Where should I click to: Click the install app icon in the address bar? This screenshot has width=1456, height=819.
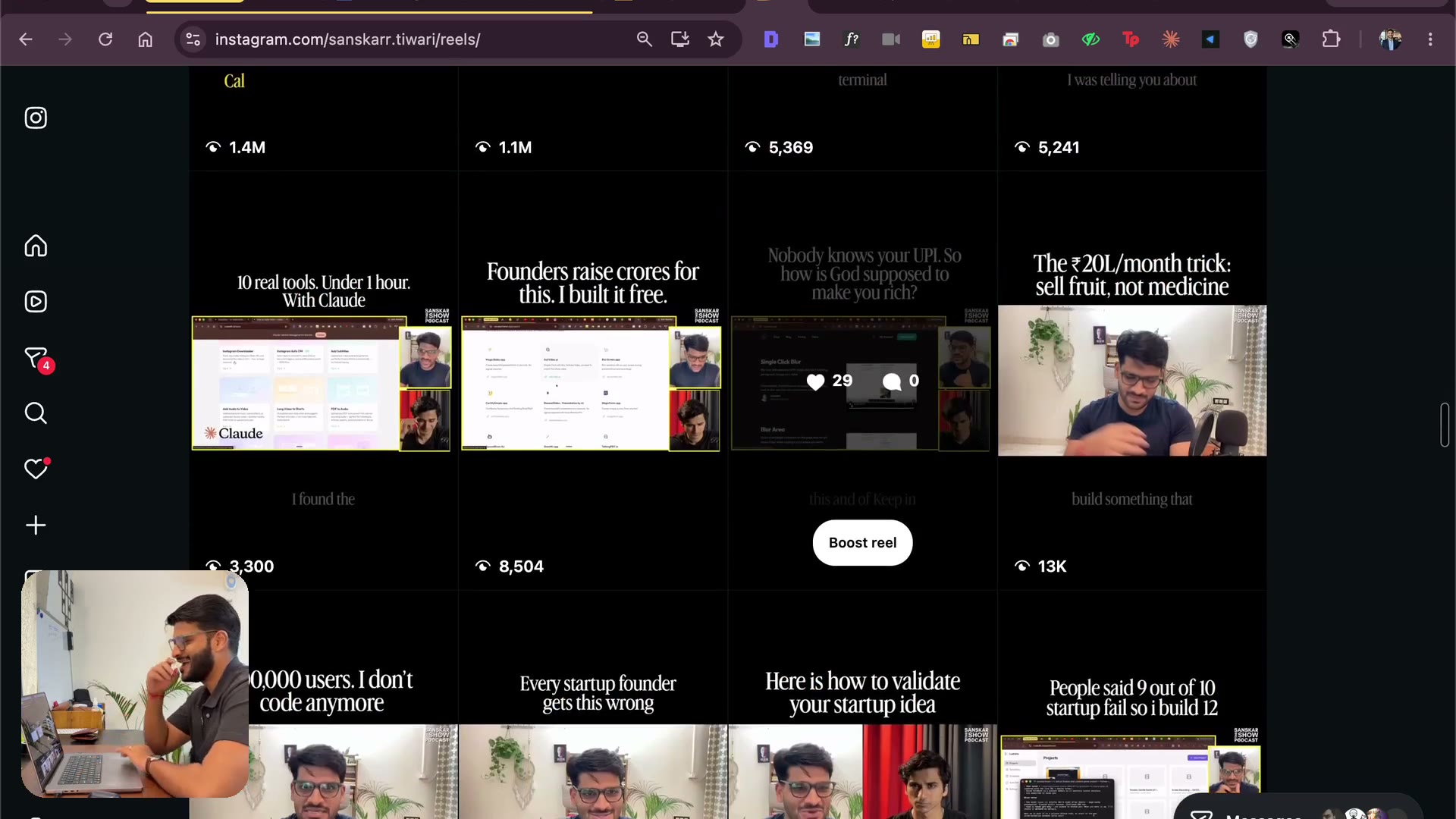[680, 39]
